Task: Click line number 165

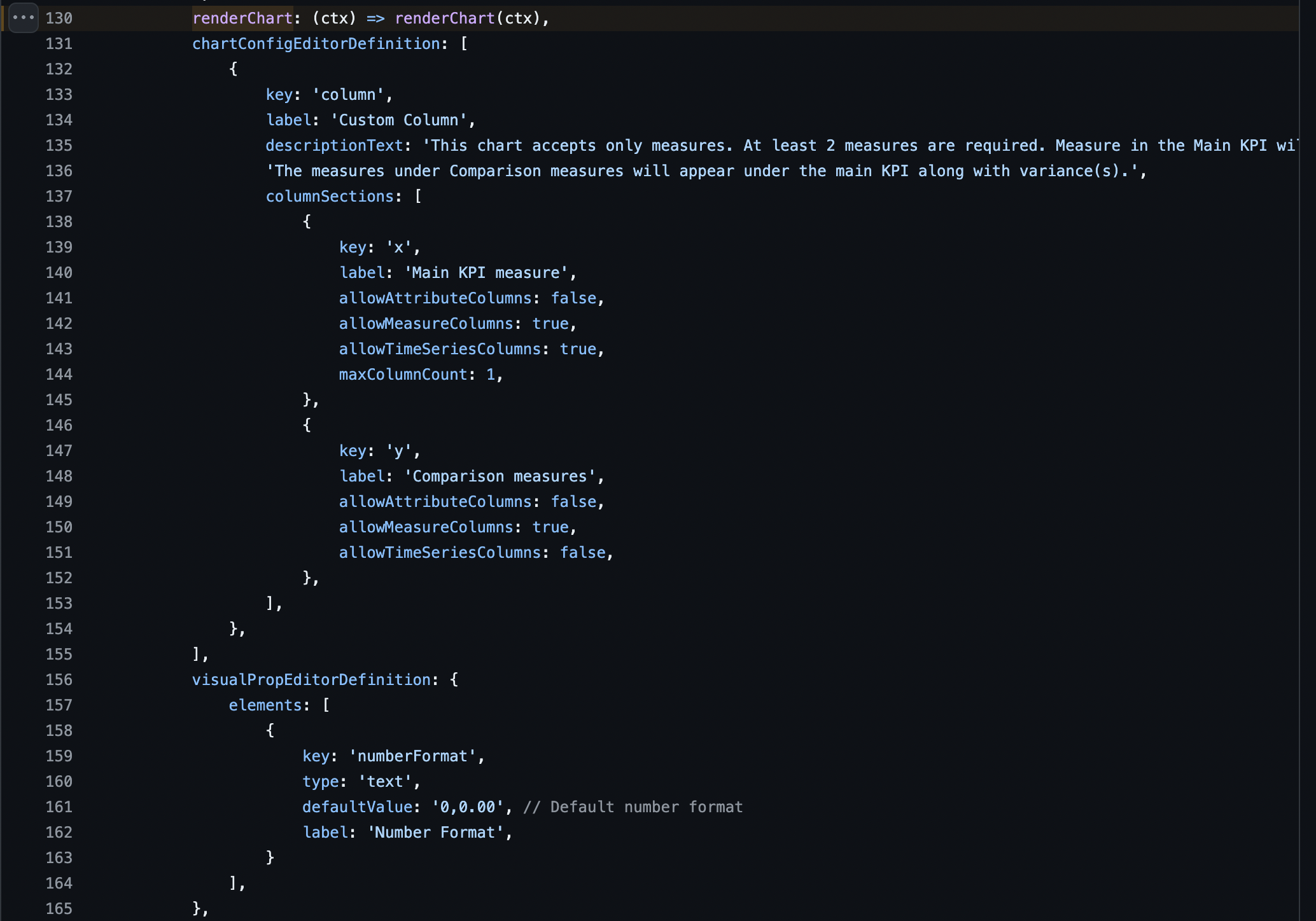Action: click(x=59, y=908)
